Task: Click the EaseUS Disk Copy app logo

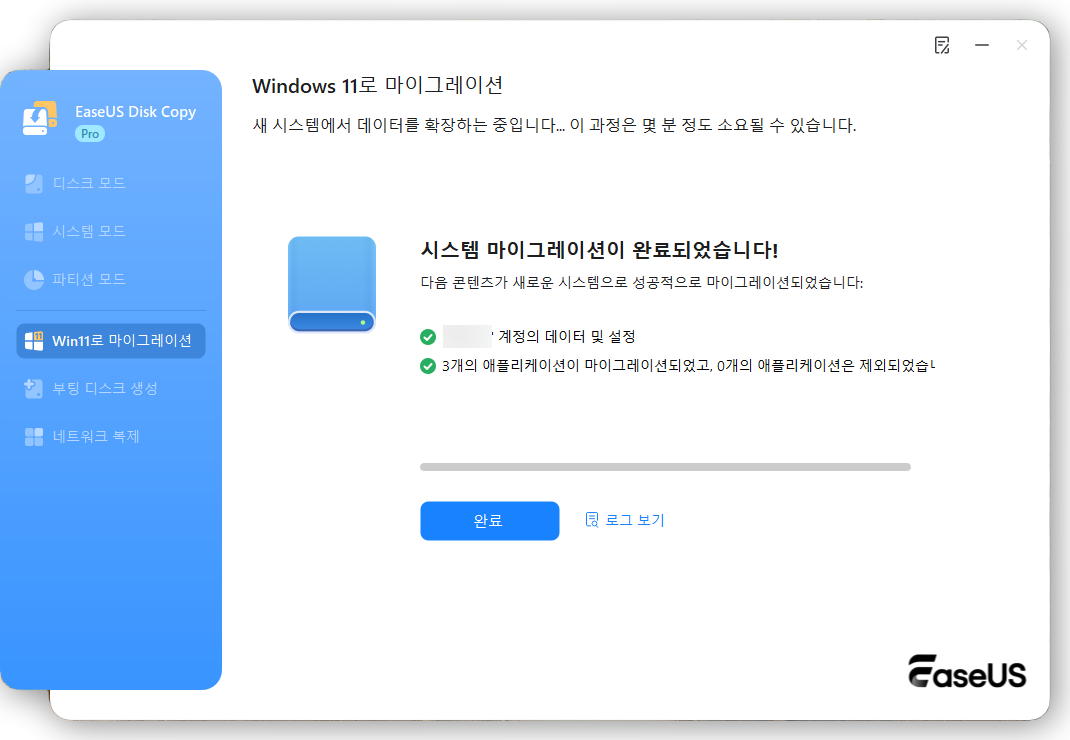Action: click(x=38, y=120)
